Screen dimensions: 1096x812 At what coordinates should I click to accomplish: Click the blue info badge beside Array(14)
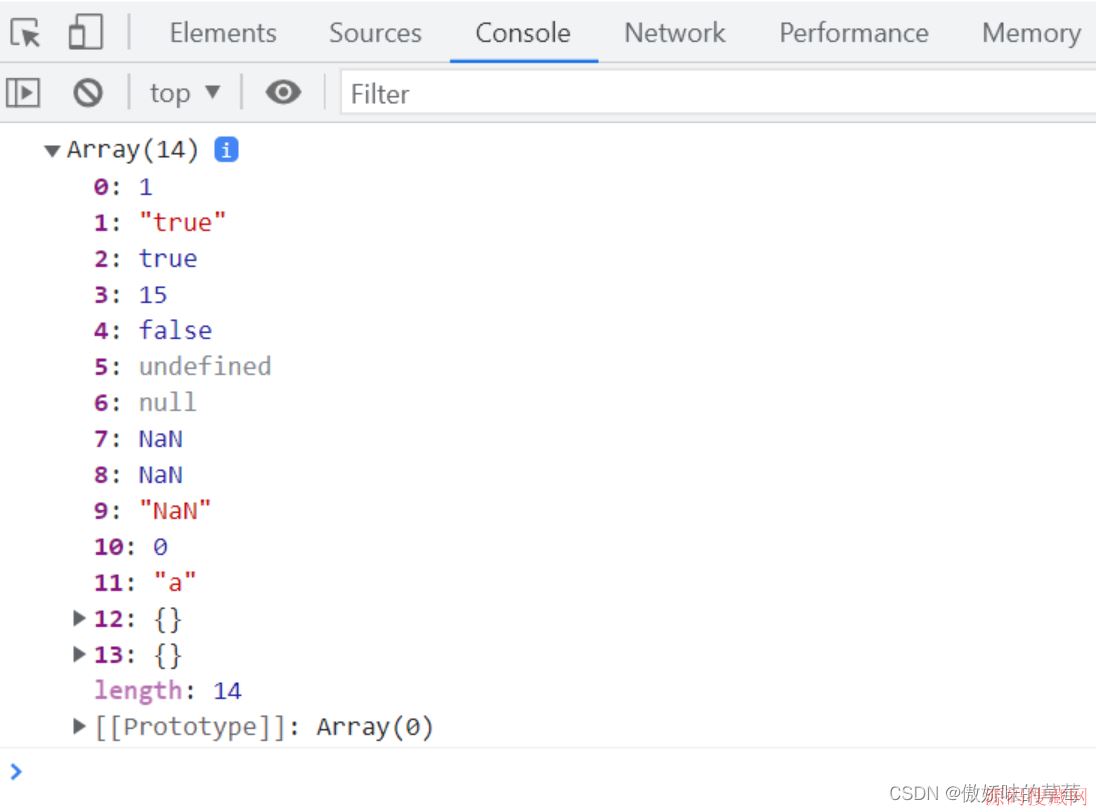(x=227, y=150)
